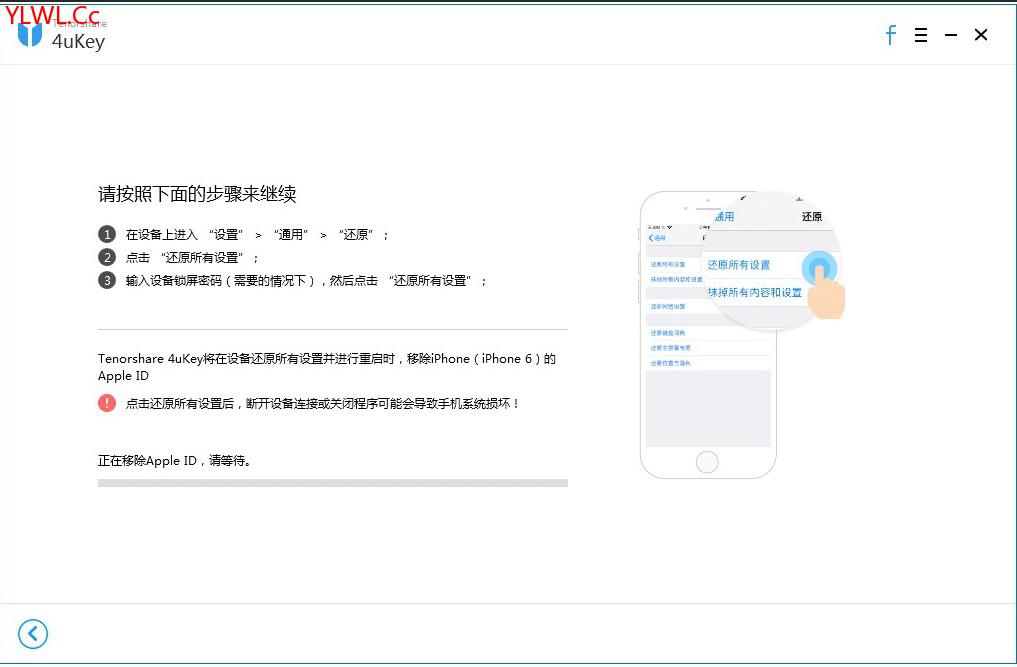Minimize the 4uKey window

[x=951, y=35]
